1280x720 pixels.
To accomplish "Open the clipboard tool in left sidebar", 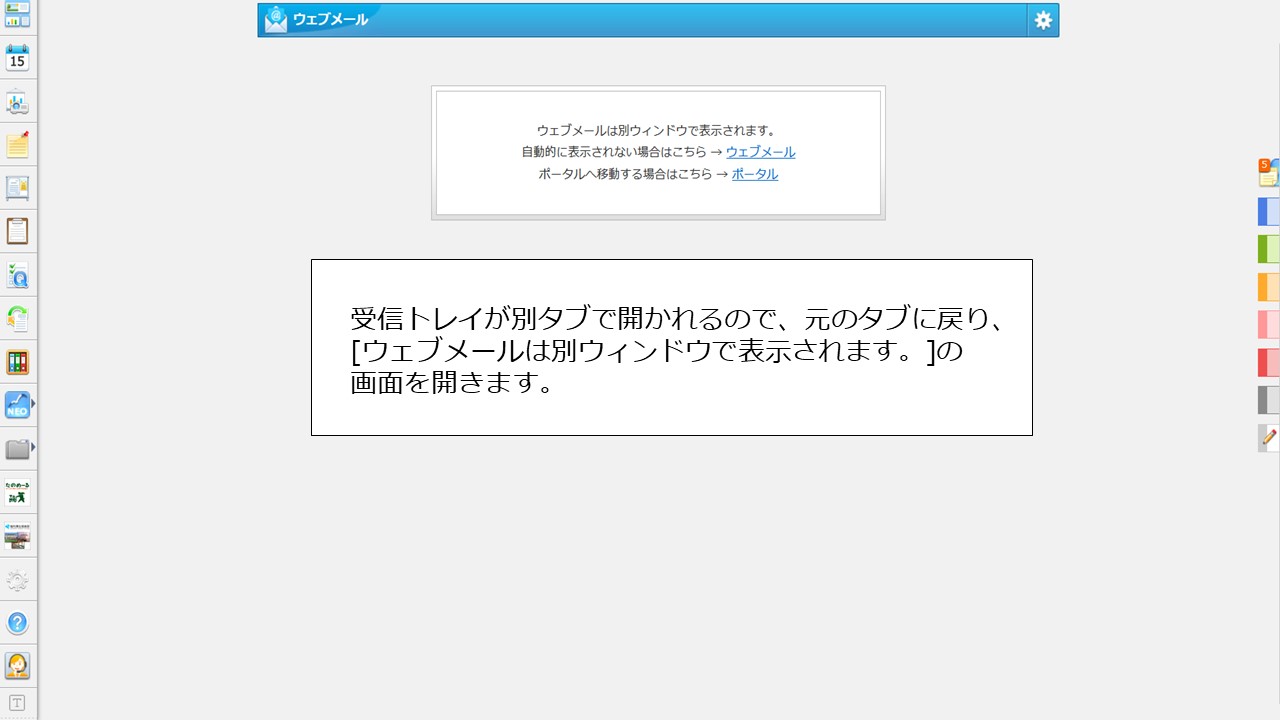I will (18, 230).
